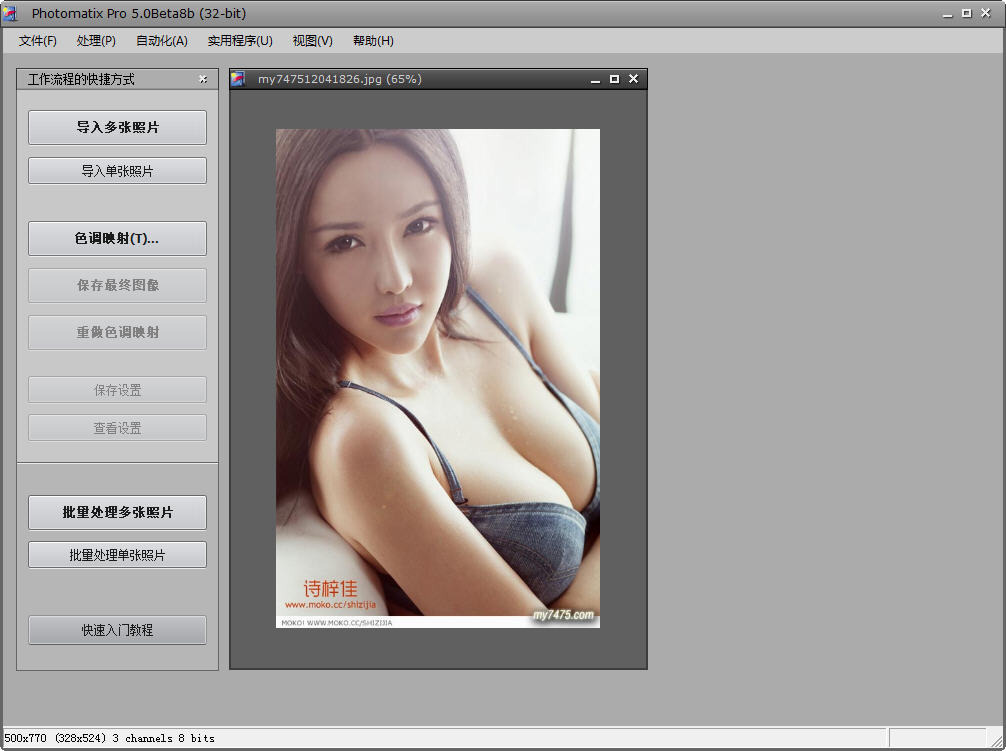Click the Photomatix Pro app icon in title bar
The image size is (1006, 751).
click(10, 13)
